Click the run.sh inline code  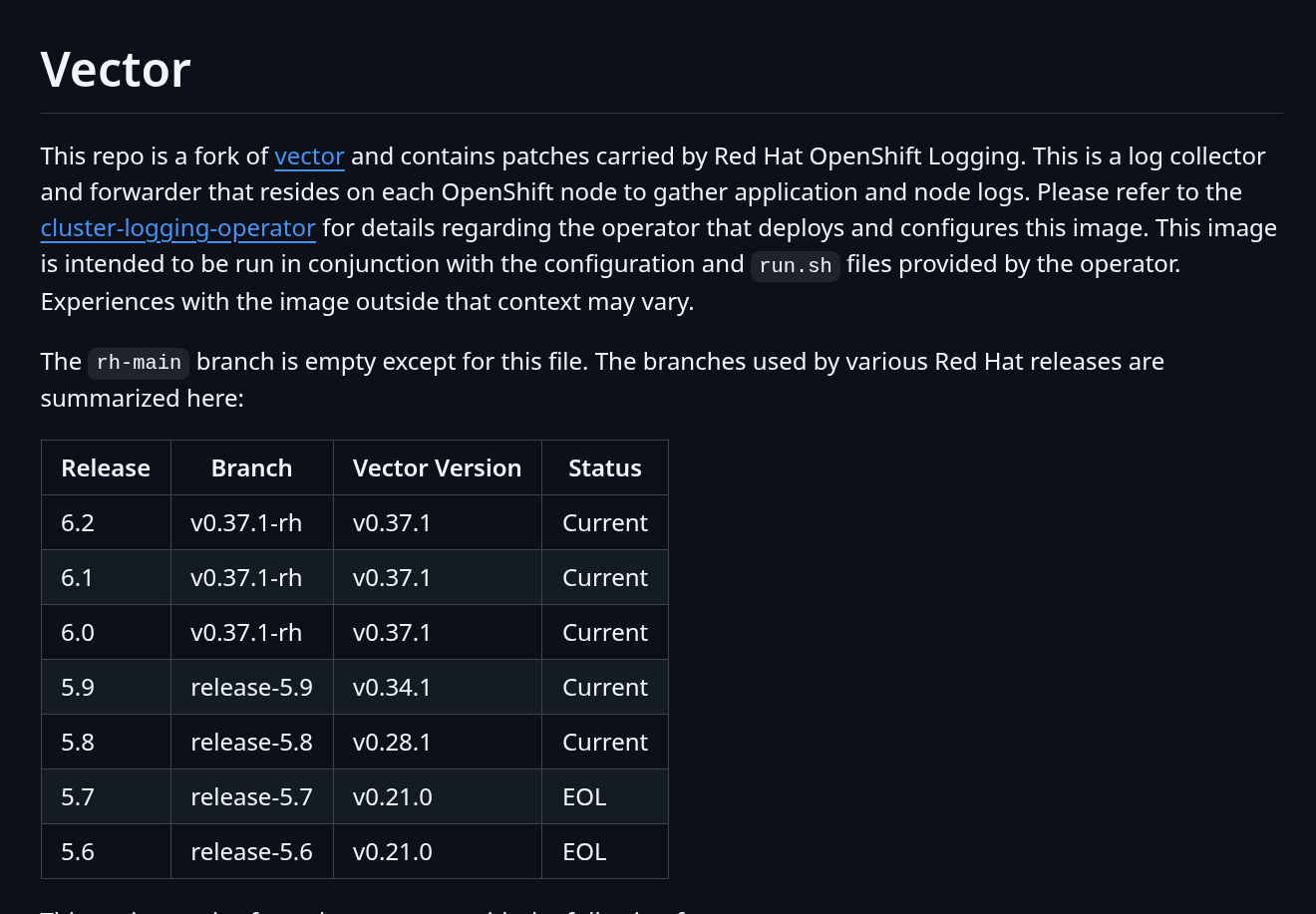795,265
